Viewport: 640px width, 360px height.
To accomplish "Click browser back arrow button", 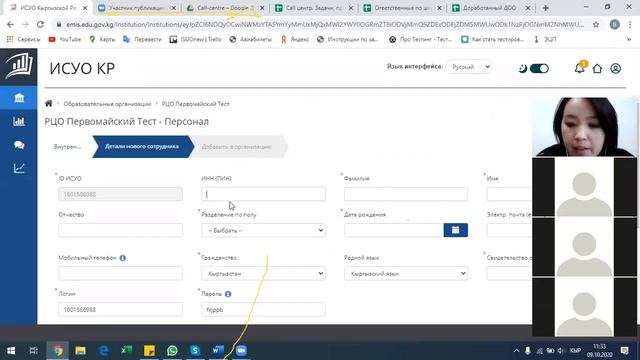I will coord(10,24).
